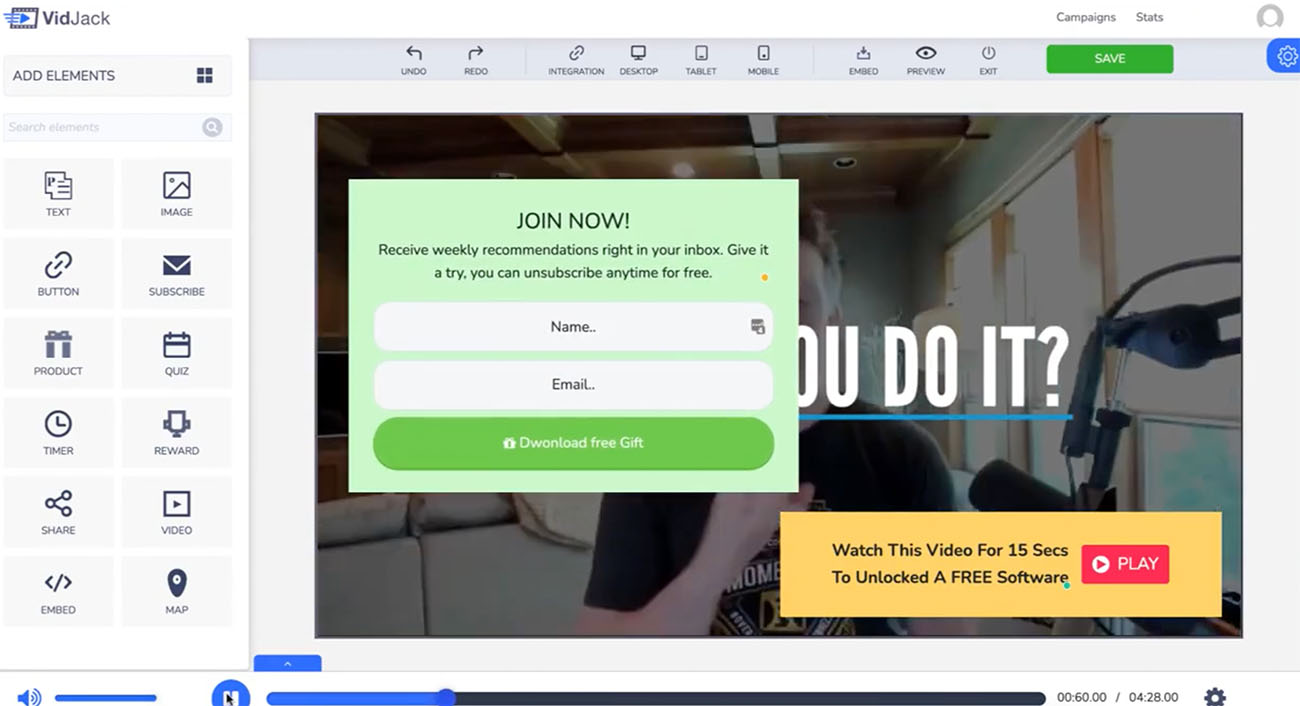Viewport: 1300px width, 706px height.
Task: Add an Embed element
Action: point(58,591)
